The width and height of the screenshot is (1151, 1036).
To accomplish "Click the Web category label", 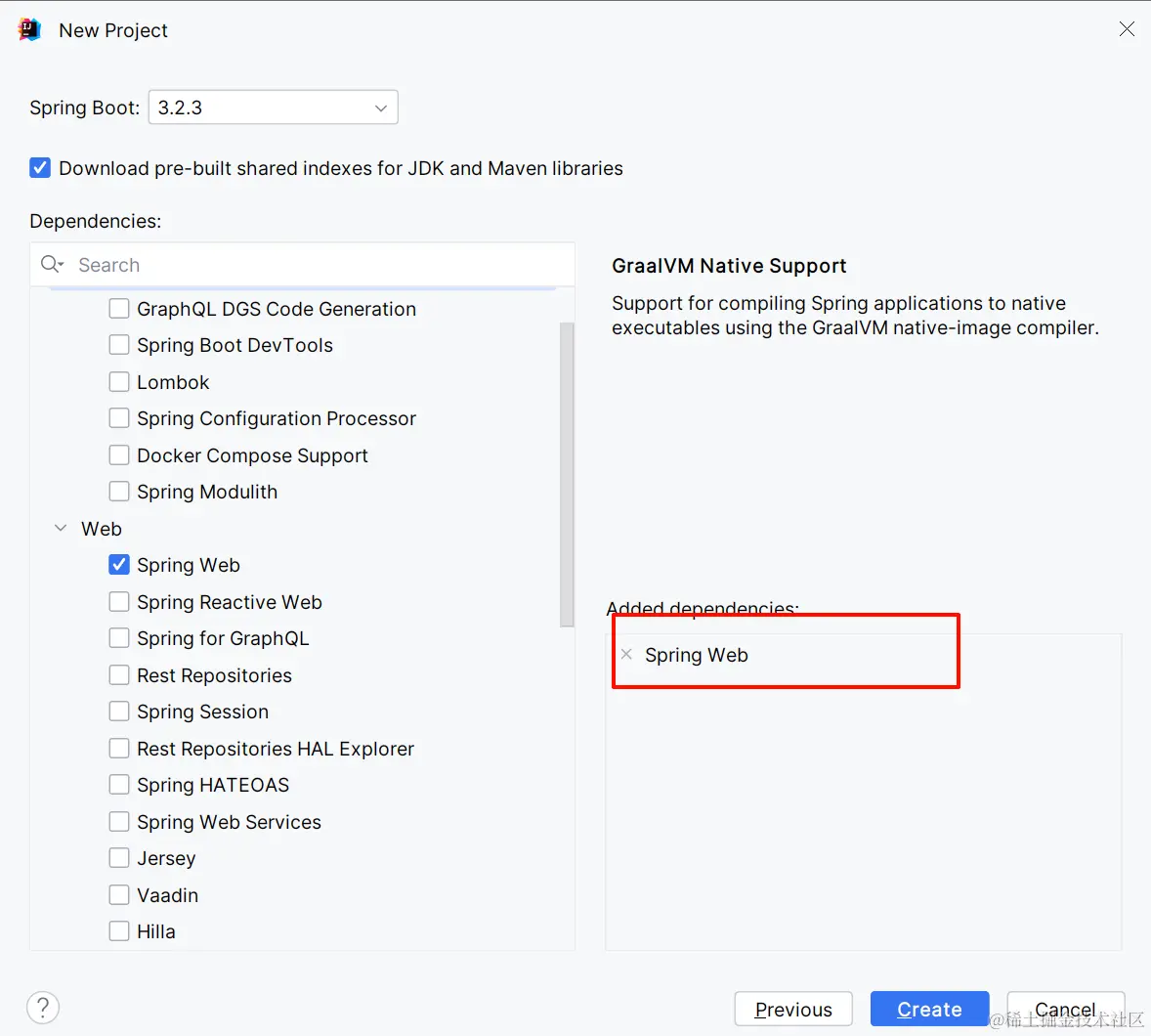I will 102,529.
